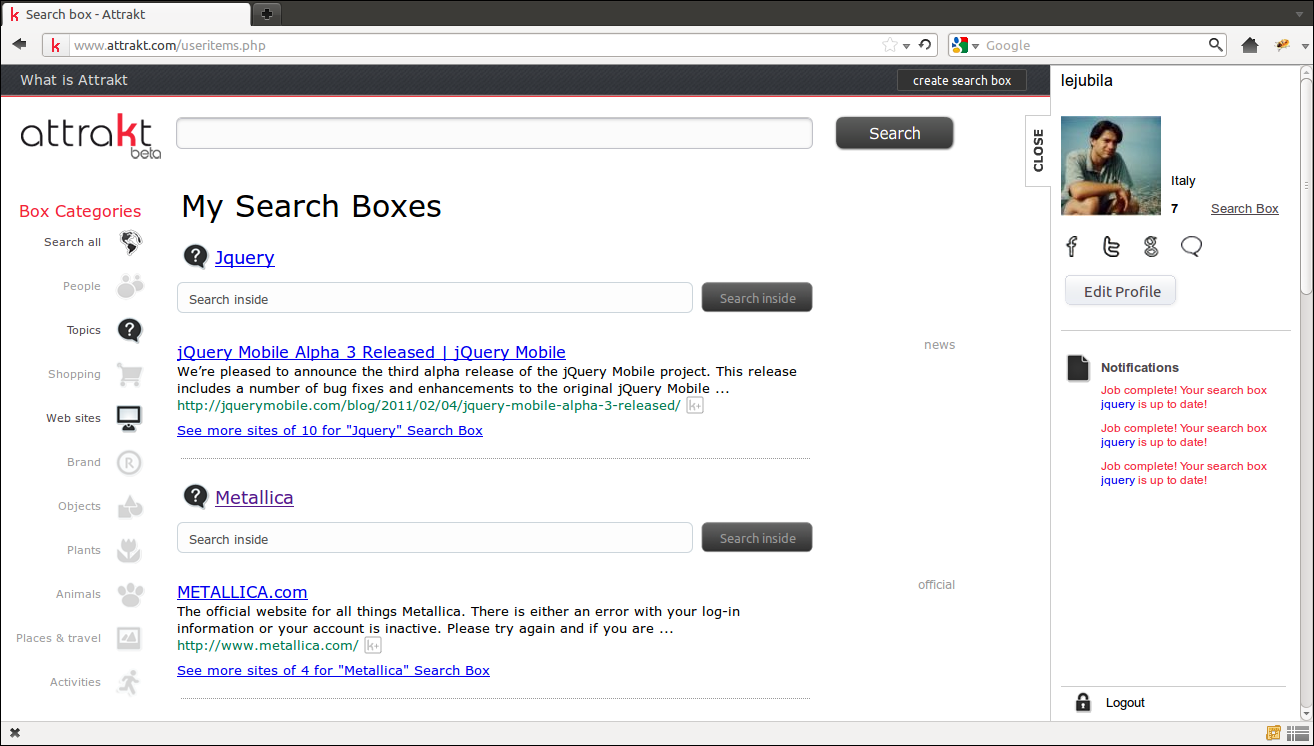The height and width of the screenshot is (746, 1314).
Task: Click the Edit Profile button
Action: point(1121,291)
